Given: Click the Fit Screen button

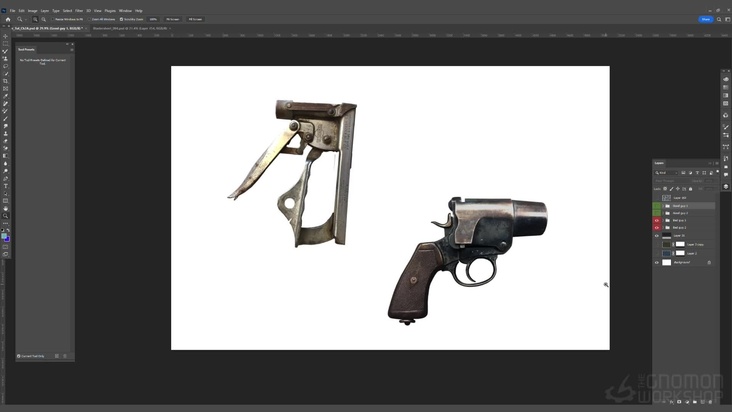Looking at the screenshot, I should click(172, 19).
